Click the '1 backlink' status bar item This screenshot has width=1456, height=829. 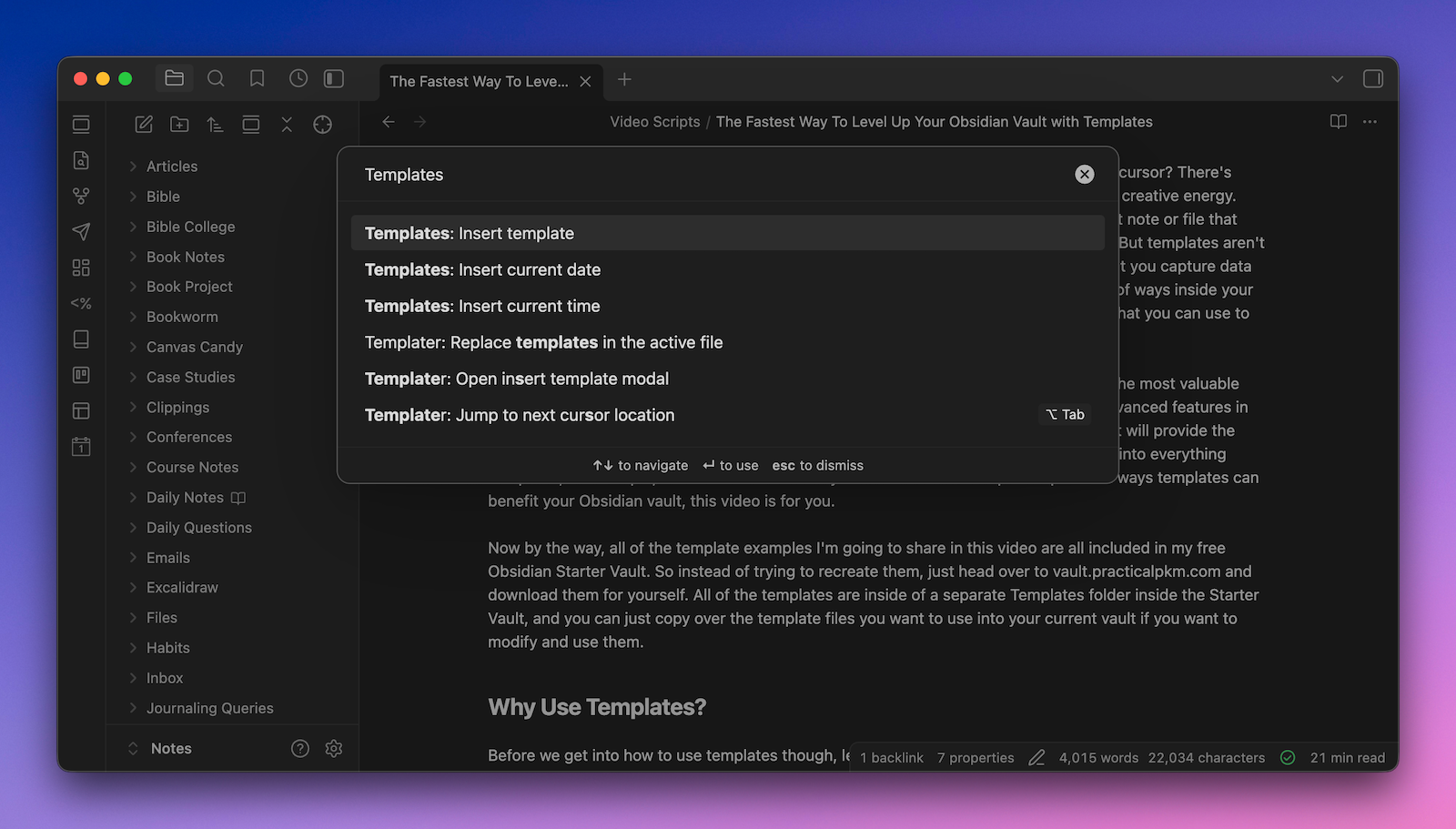pos(891,758)
